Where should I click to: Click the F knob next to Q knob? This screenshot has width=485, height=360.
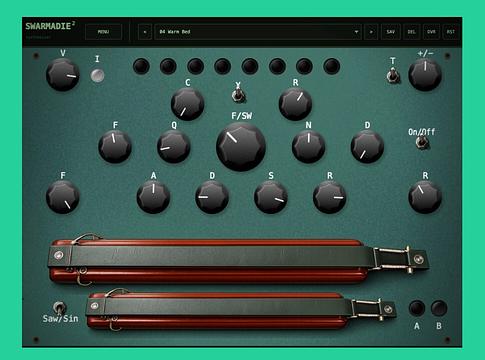click(115, 146)
